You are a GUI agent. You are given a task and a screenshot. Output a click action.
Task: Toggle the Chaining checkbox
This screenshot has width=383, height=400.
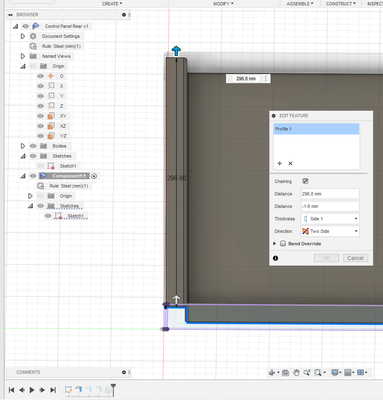(x=305, y=181)
